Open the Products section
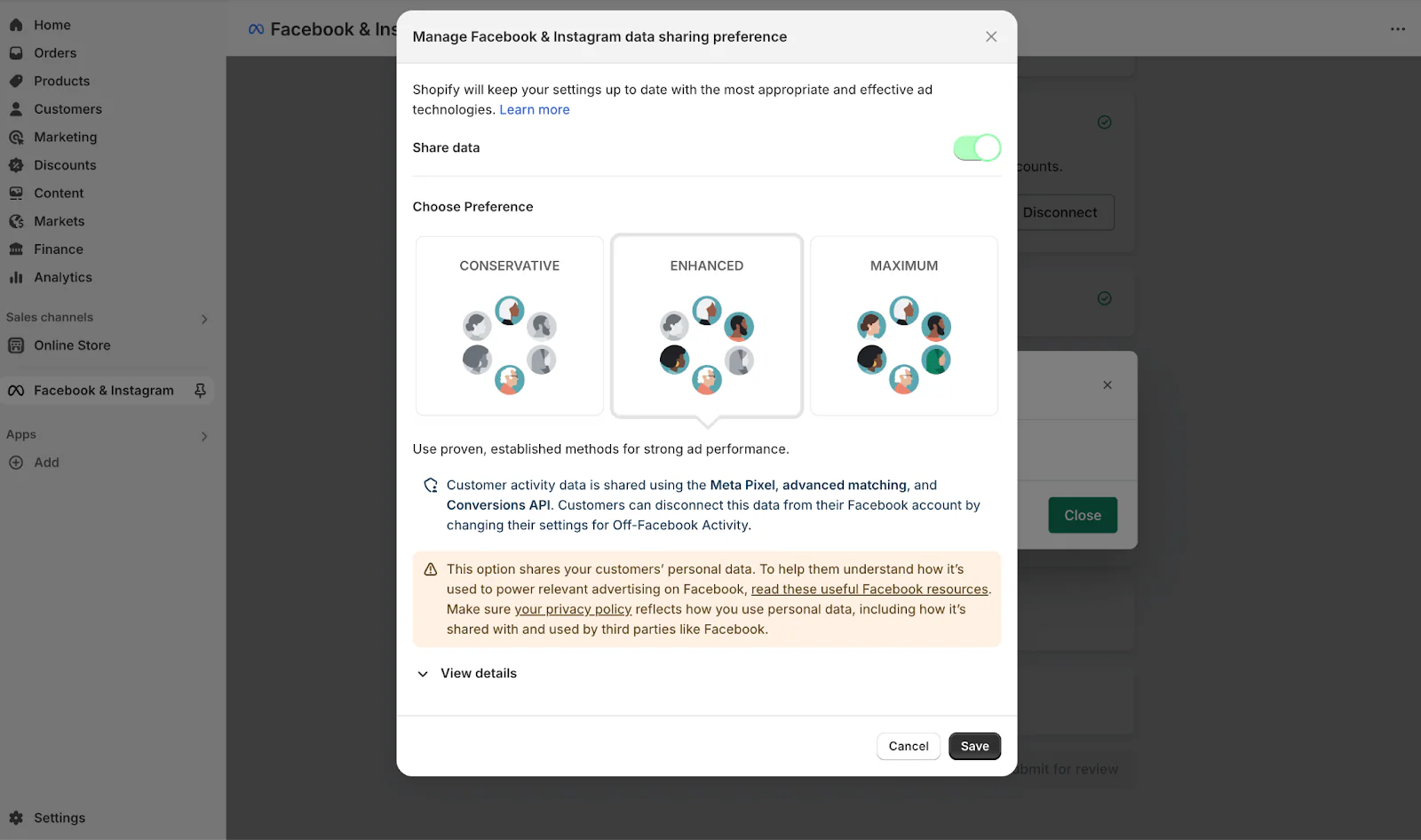The height and width of the screenshot is (840, 1421). [x=60, y=81]
